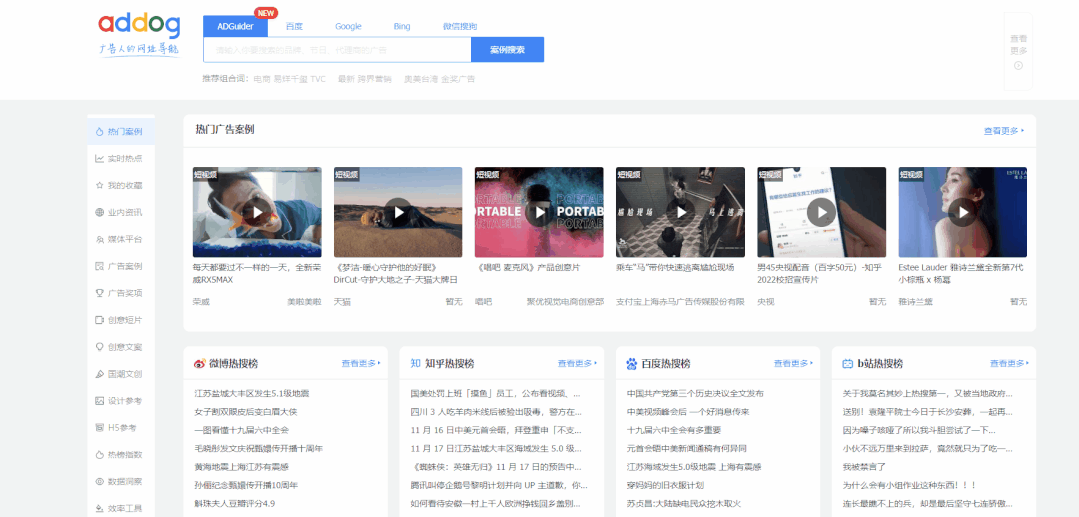Open 查看更多 for b站热搜榜
The width and height of the screenshot is (1079, 517).
tap(1009, 363)
